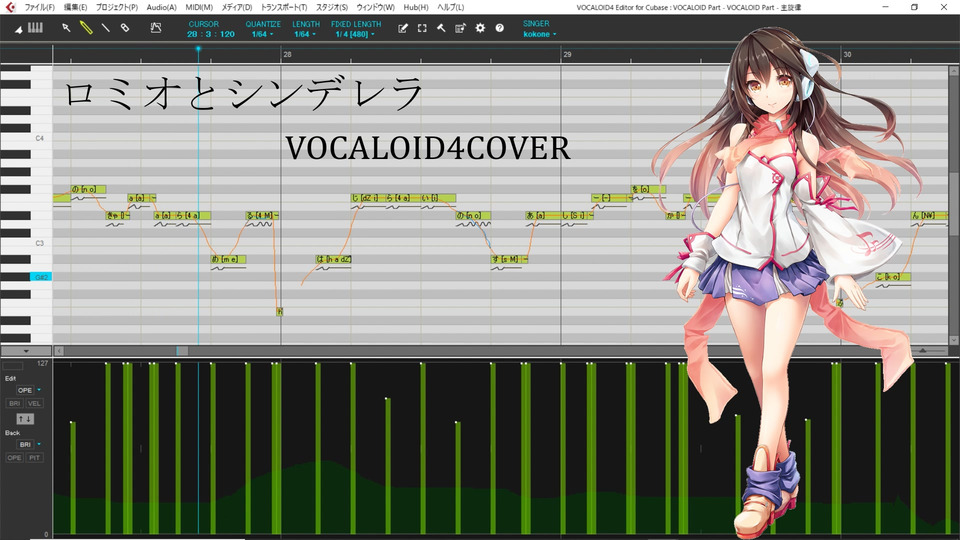The width and height of the screenshot is (960, 540).
Task: Open the ヘルプ(L) menu
Action: tap(450, 7)
